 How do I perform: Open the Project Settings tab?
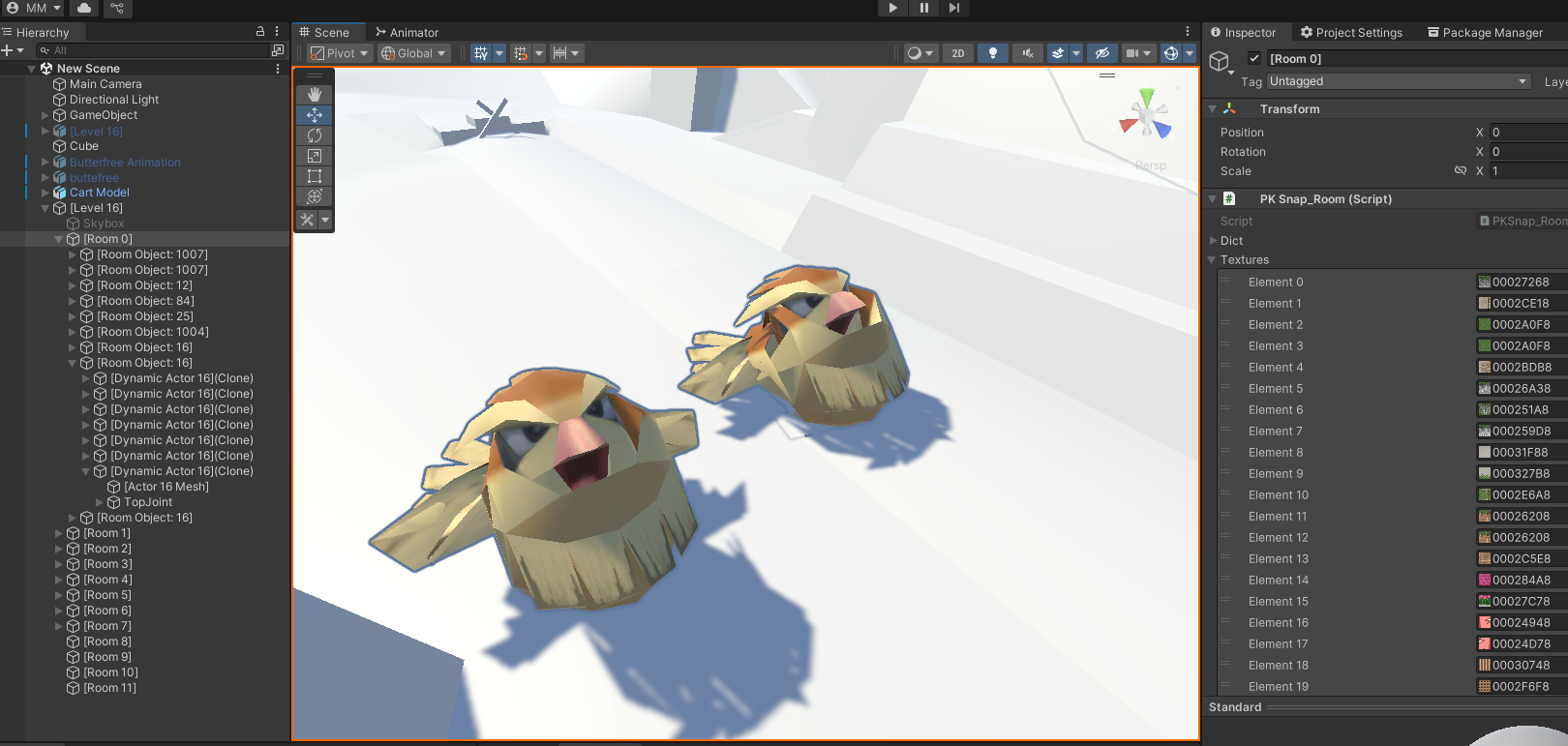[1351, 32]
